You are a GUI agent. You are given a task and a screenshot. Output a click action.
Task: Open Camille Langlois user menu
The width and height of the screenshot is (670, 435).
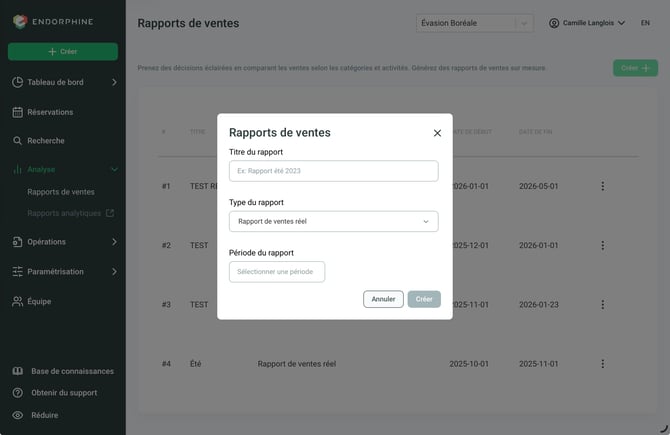587,23
